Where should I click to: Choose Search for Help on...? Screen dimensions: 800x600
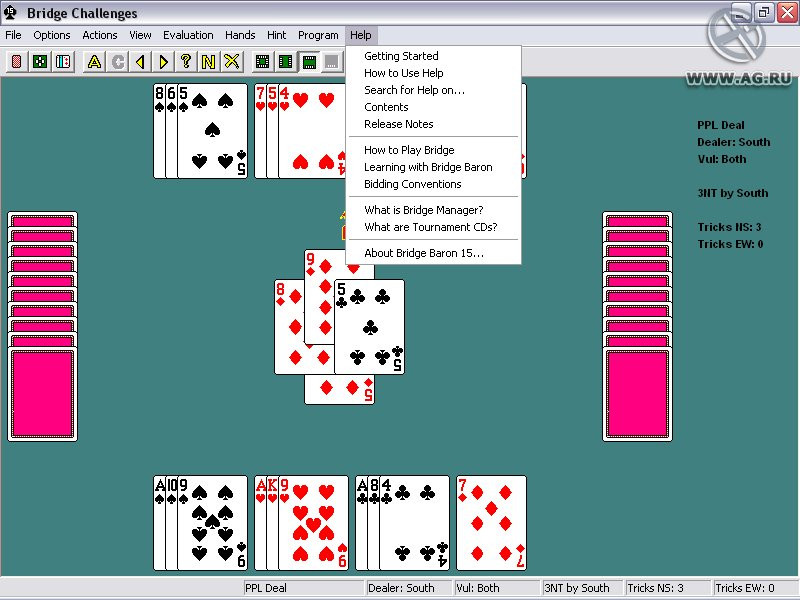[x=433, y=90]
